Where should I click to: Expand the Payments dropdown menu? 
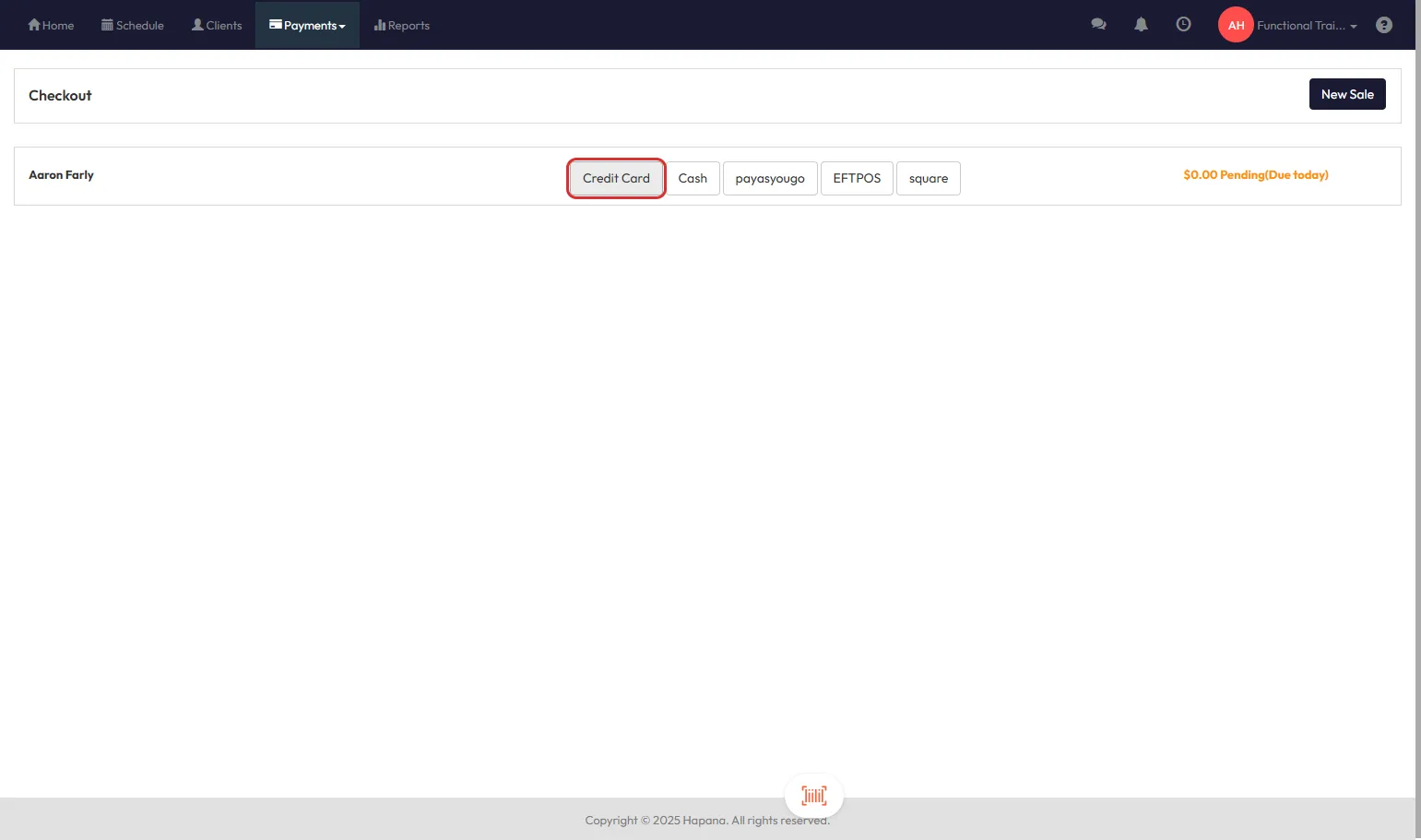coord(307,25)
